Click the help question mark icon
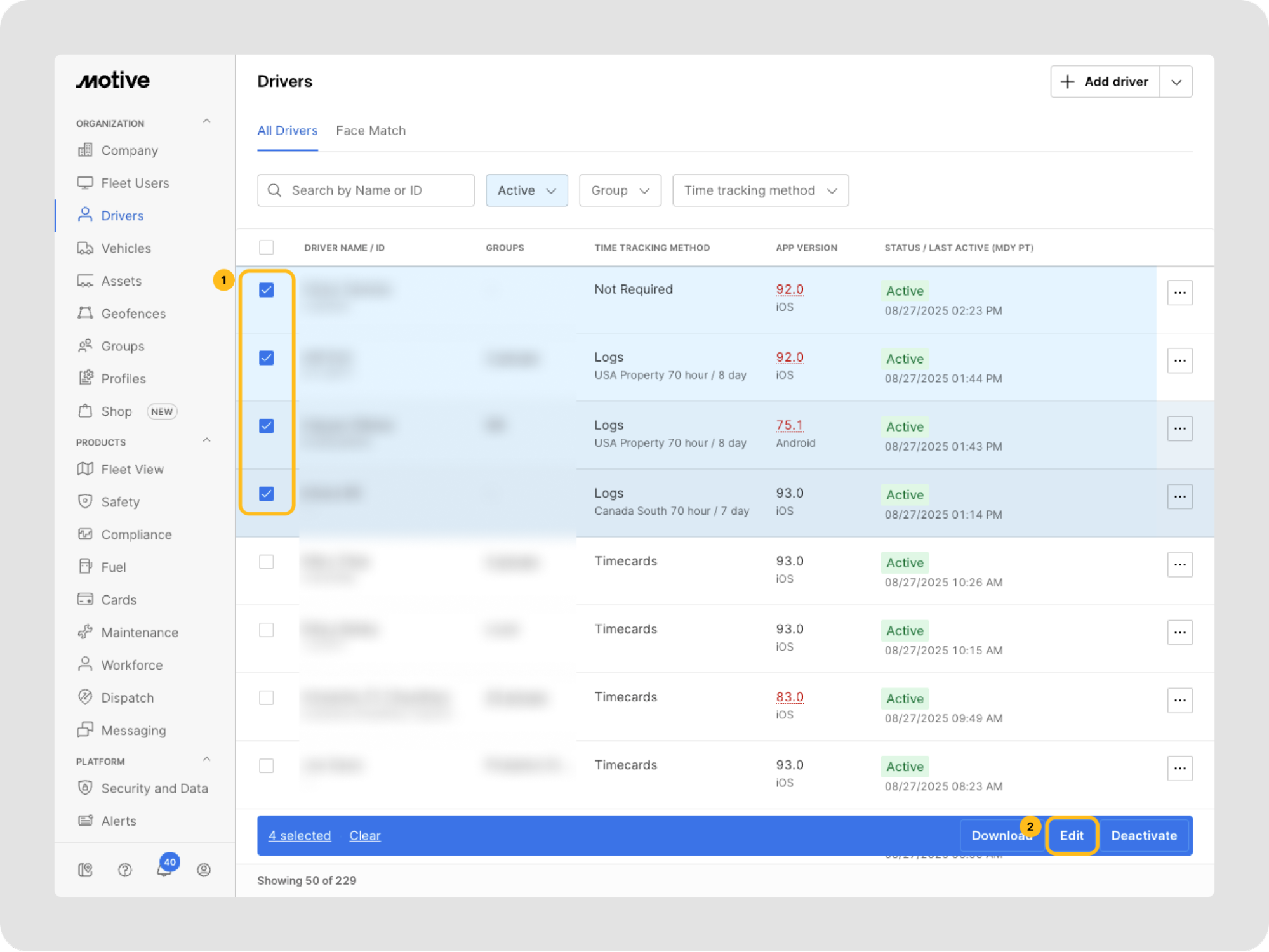The image size is (1269, 952). pyautogui.click(x=125, y=869)
